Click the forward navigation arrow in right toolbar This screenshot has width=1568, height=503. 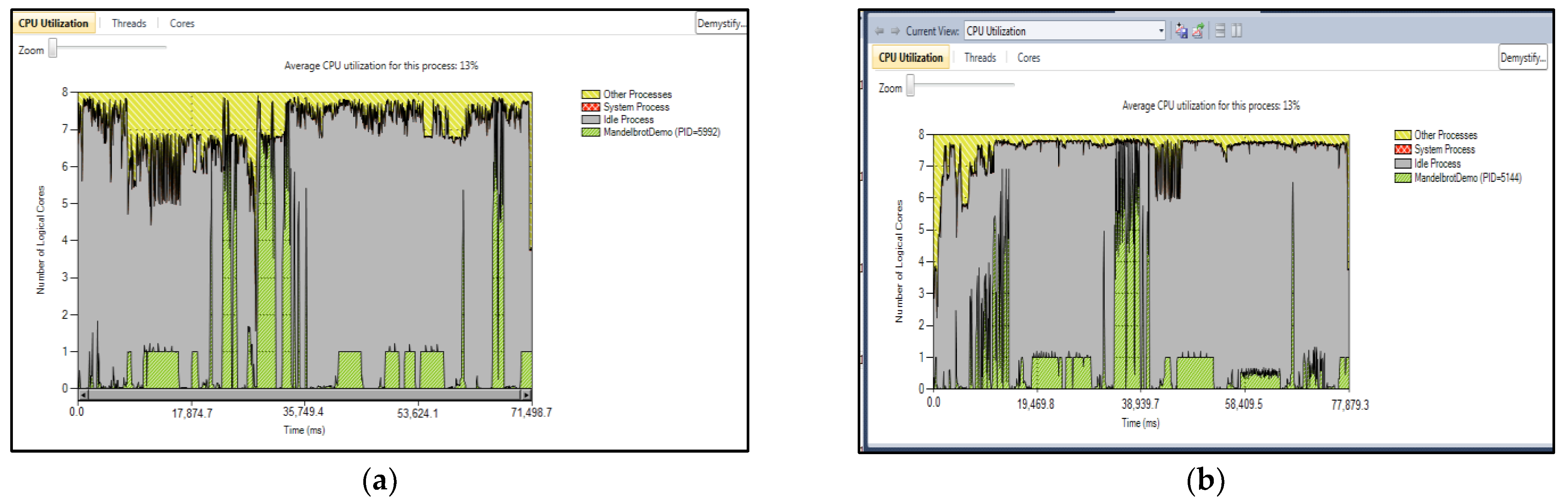(x=895, y=31)
